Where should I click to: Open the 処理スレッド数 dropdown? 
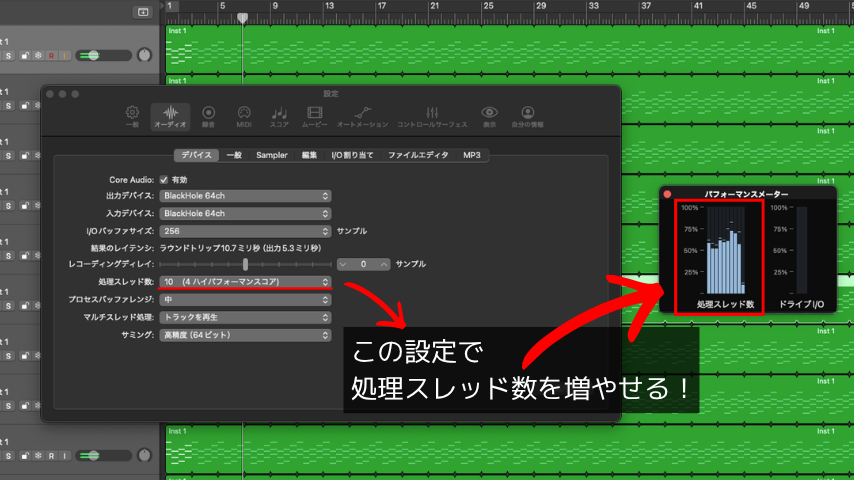(x=245, y=282)
